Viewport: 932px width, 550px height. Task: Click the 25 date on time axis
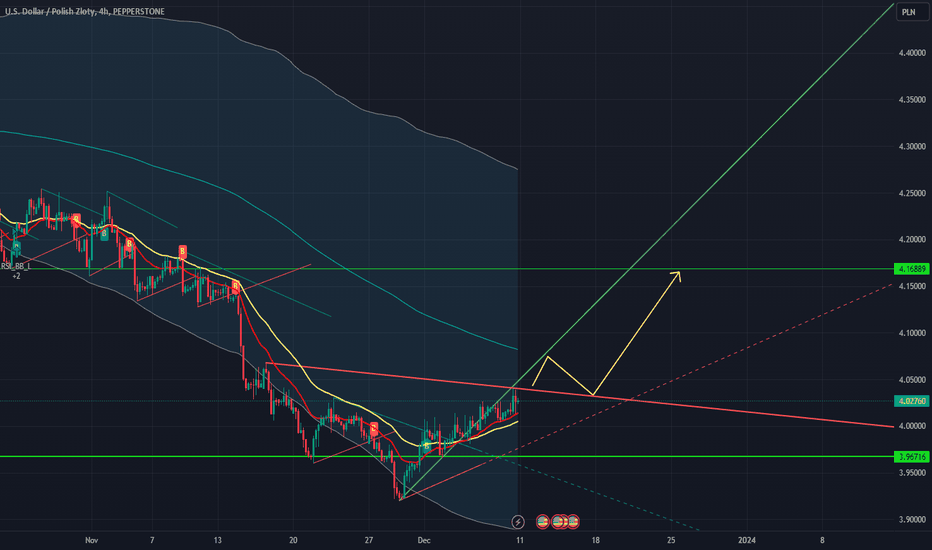671,540
